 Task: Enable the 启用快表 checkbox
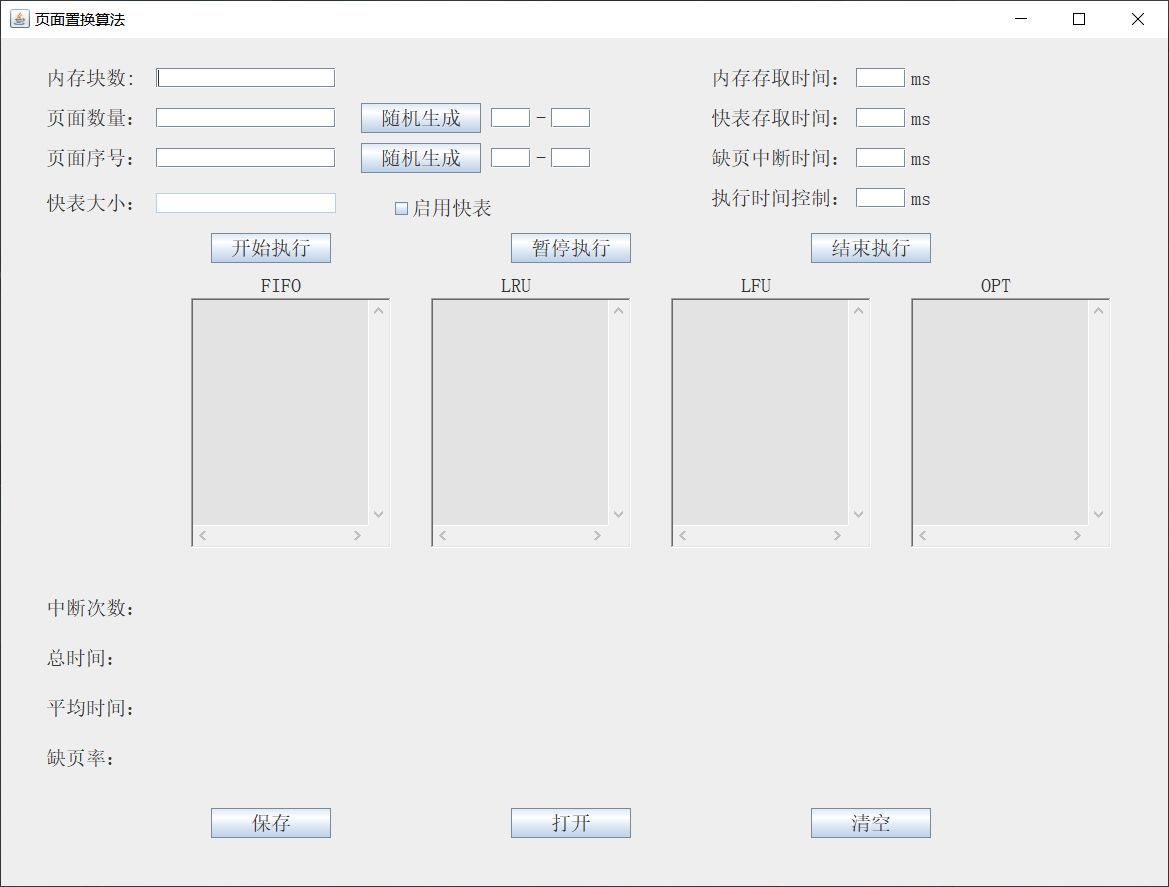(402, 209)
